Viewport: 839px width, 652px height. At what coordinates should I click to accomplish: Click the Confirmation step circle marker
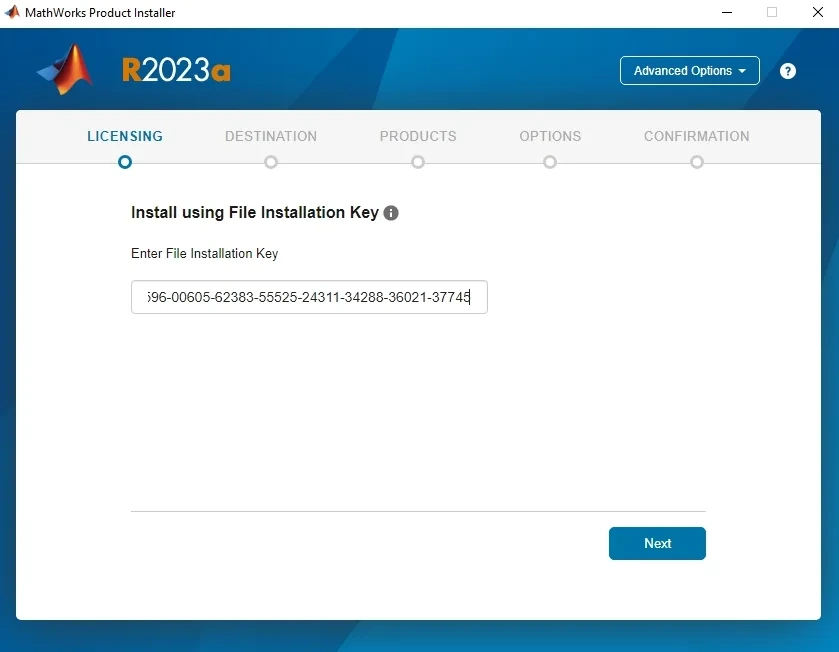click(x=696, y=162)
